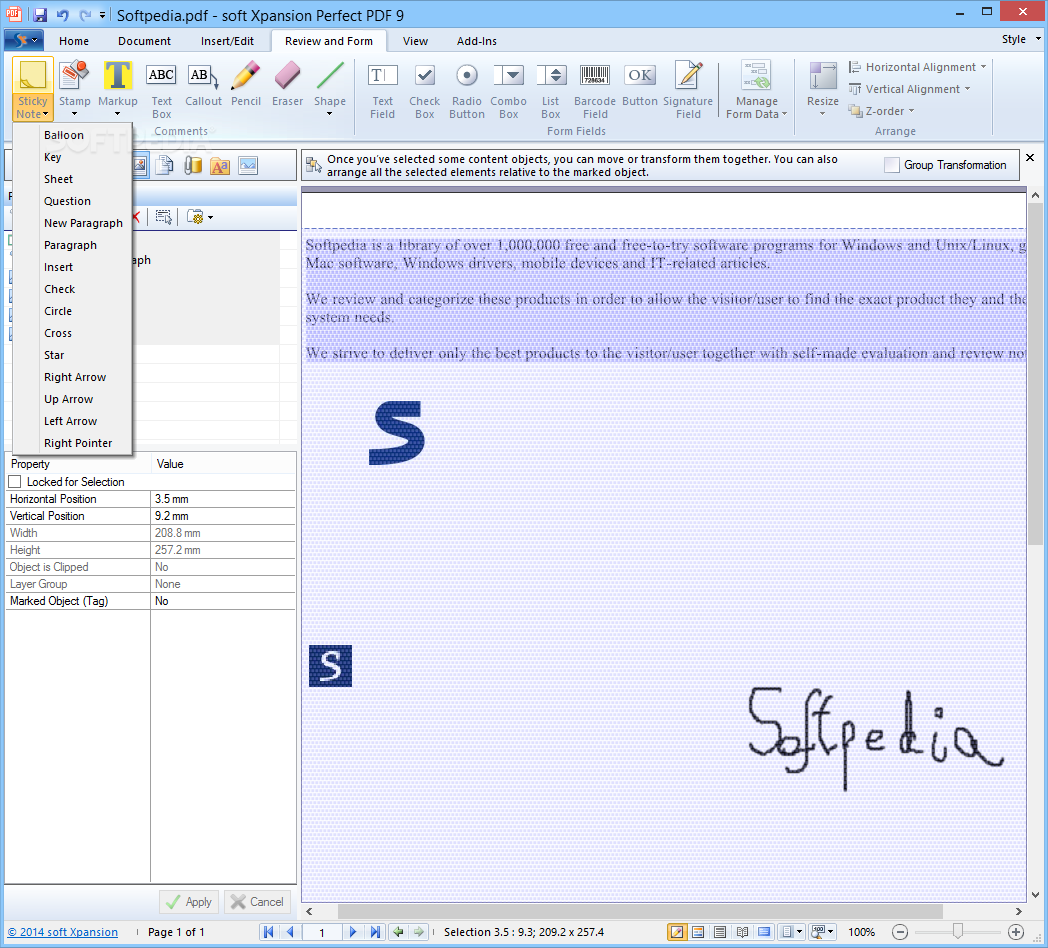Zoom in with the plus button
This screenshot has height=948, width=1048.
pos(1016,931)
